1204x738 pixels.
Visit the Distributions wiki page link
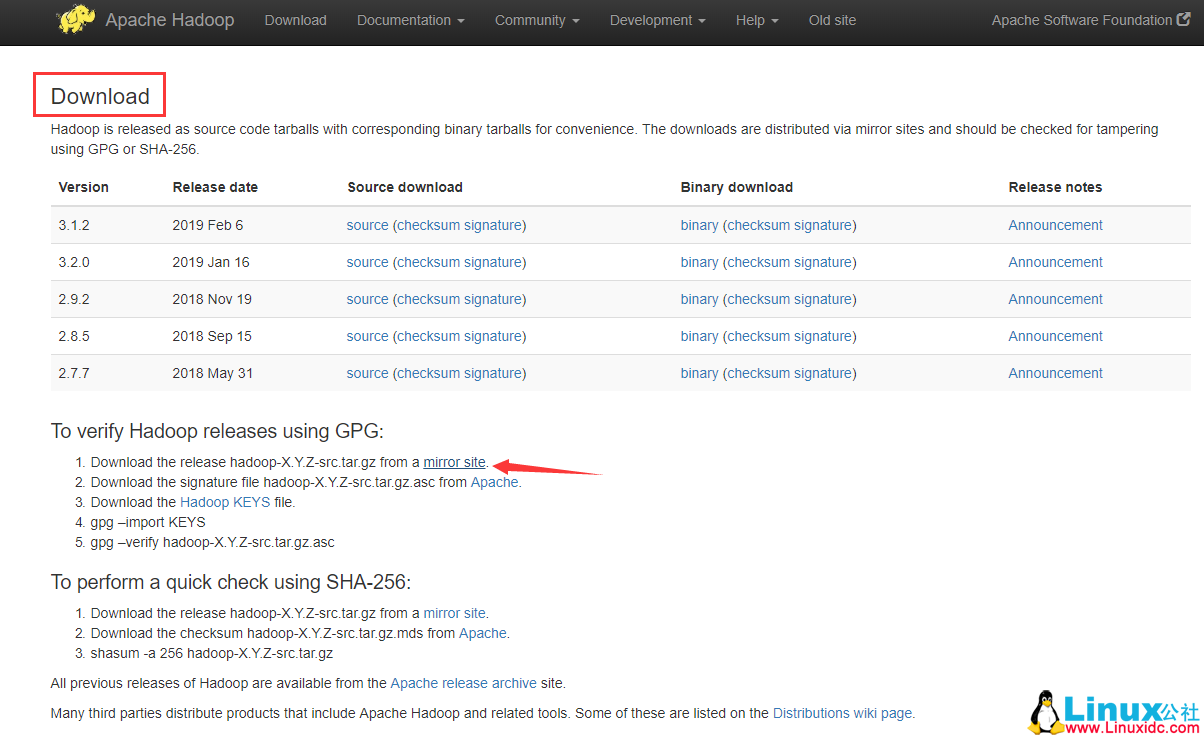[843, 713]
